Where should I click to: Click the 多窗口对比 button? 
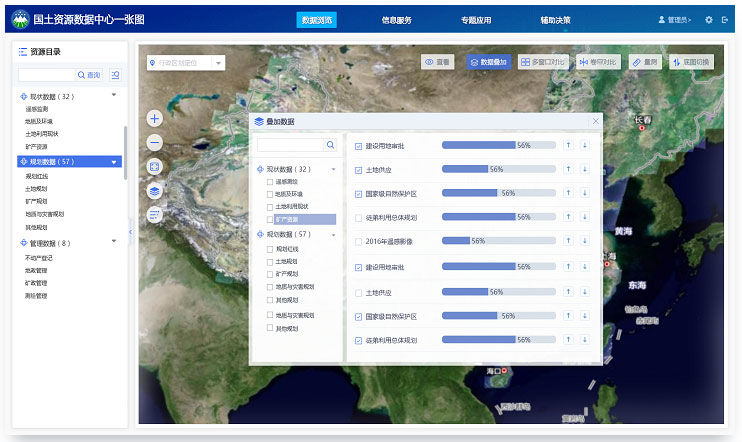tap(542, 62)
